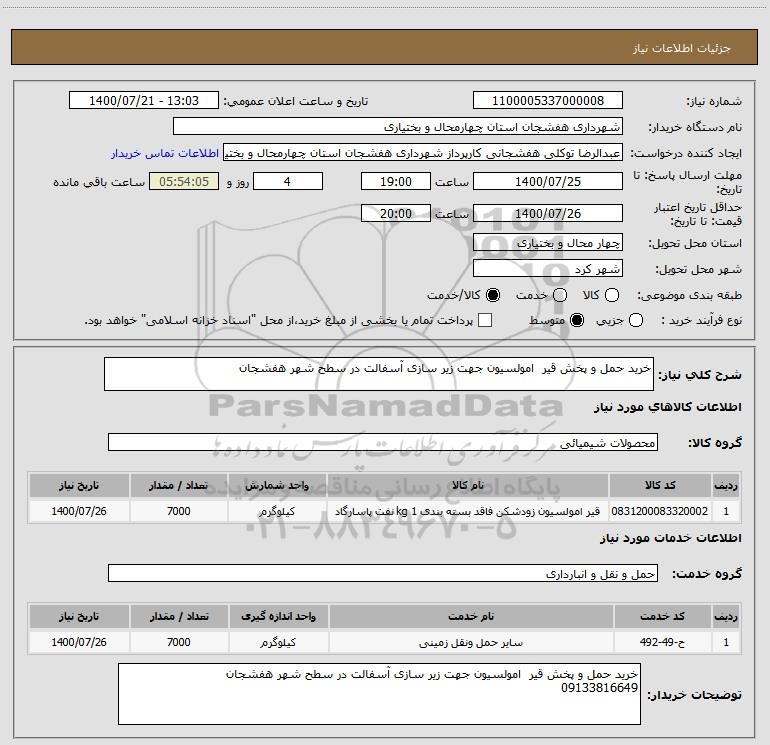Click the general need description text box
770x745 pixels.
pos(379,374)
